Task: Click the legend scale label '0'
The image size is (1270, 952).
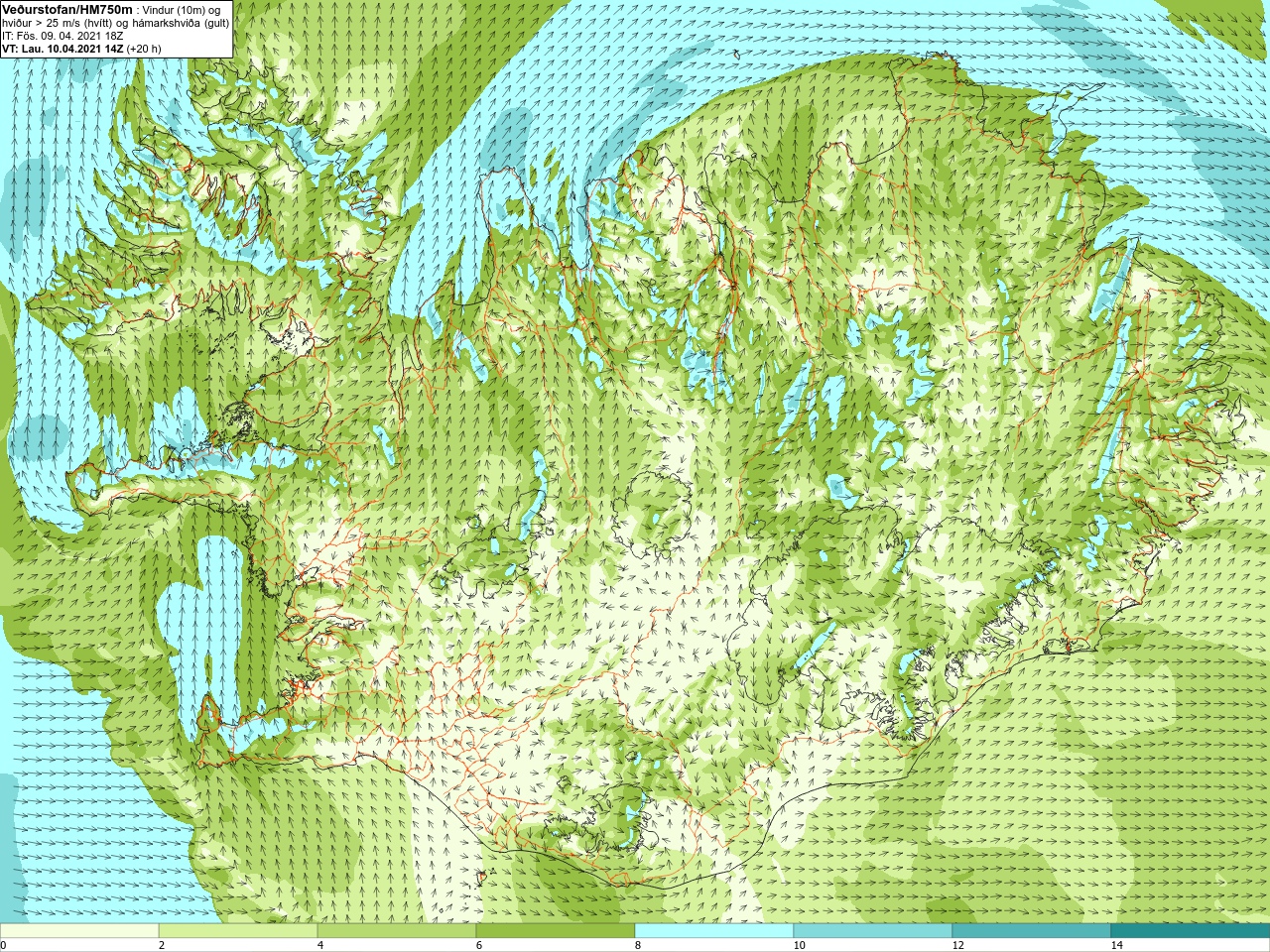Action: [x=3, y=945]
